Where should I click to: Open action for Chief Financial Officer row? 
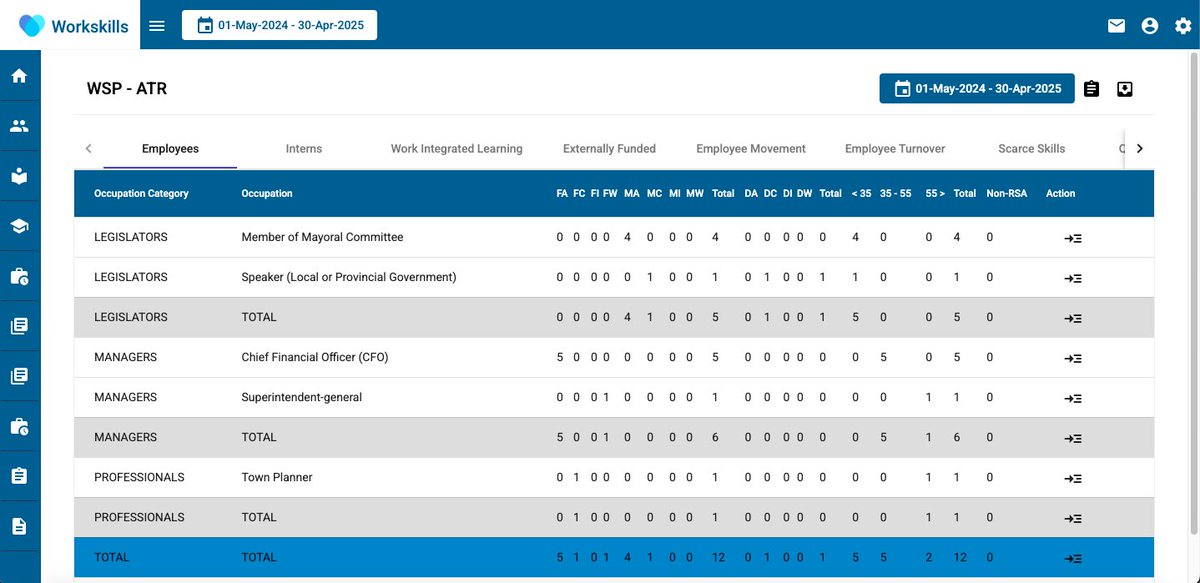click(x=1073, y=358)
